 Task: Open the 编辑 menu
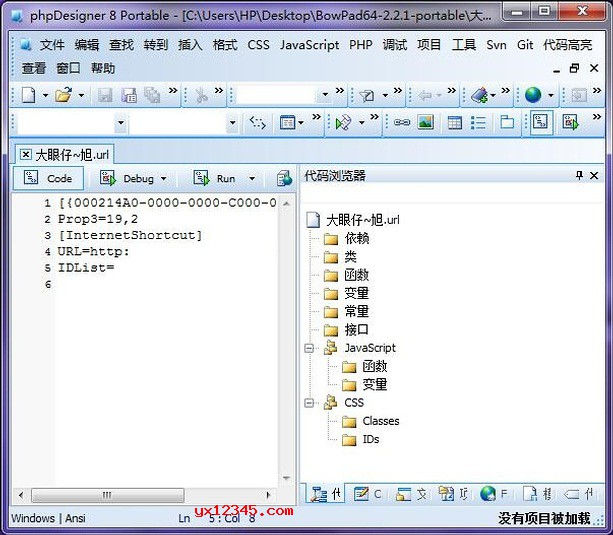tap(87, 45)
